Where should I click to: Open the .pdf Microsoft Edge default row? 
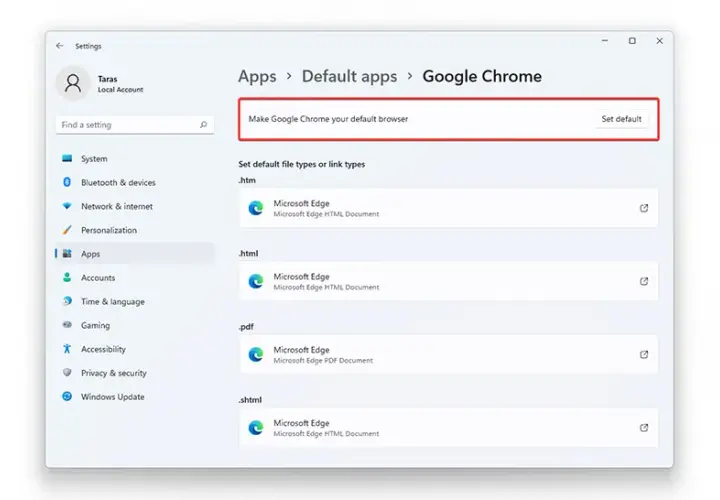tap(449, 354)
